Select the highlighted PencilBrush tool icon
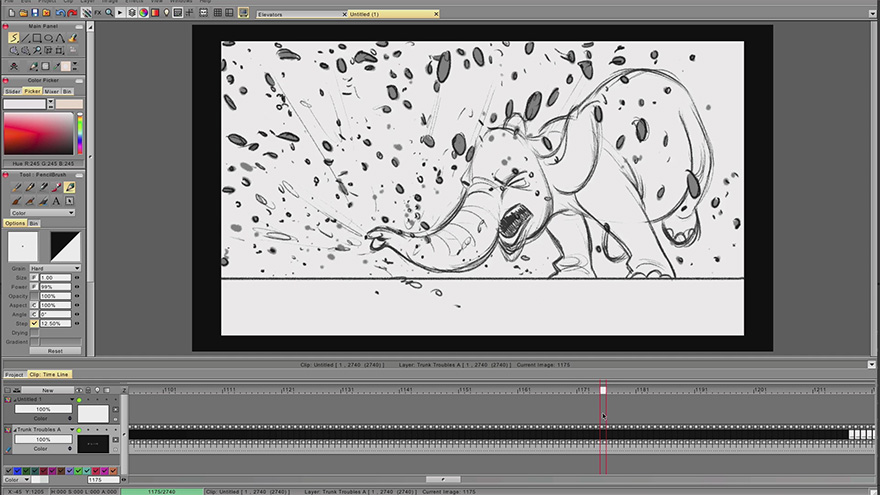The image size is (880, 495). pos(70,187)
